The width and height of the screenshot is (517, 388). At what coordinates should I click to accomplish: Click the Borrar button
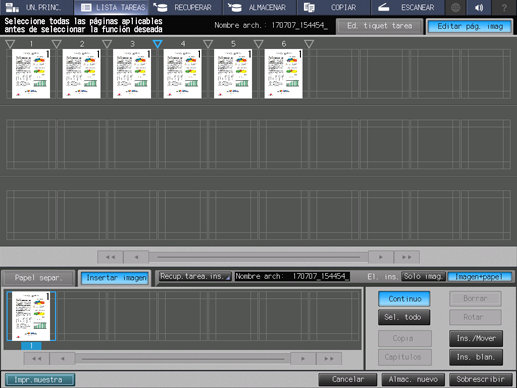pos(475,299)
